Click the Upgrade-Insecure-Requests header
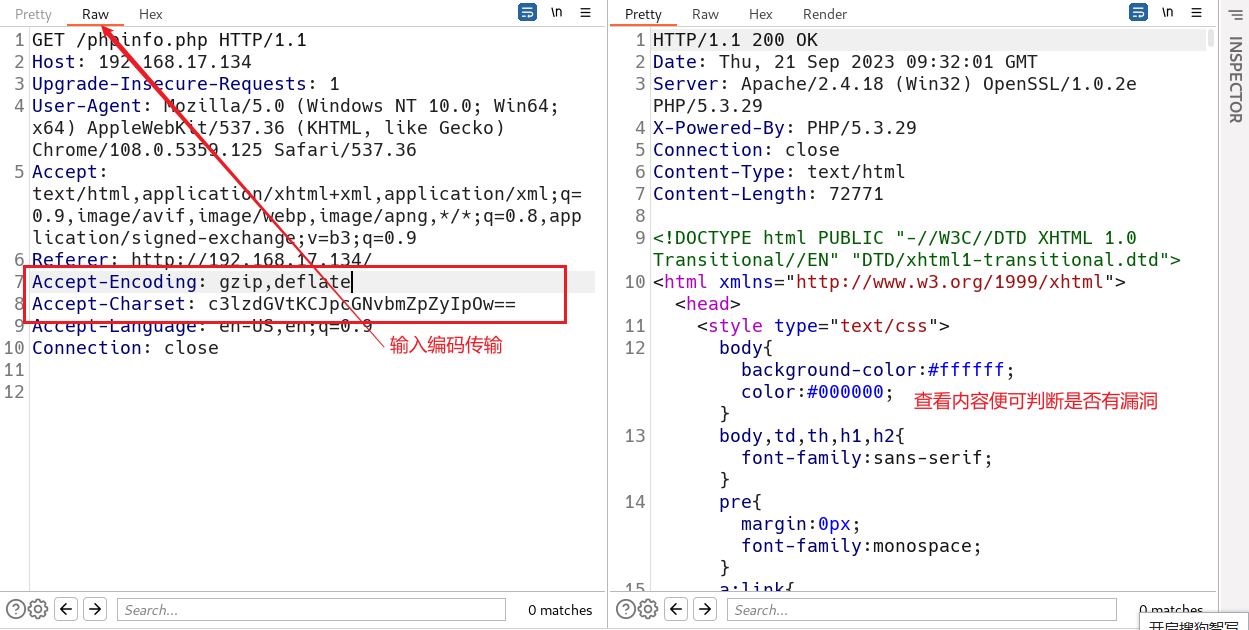The height and width of the screenshot is (630, 1249). point(186,84)
